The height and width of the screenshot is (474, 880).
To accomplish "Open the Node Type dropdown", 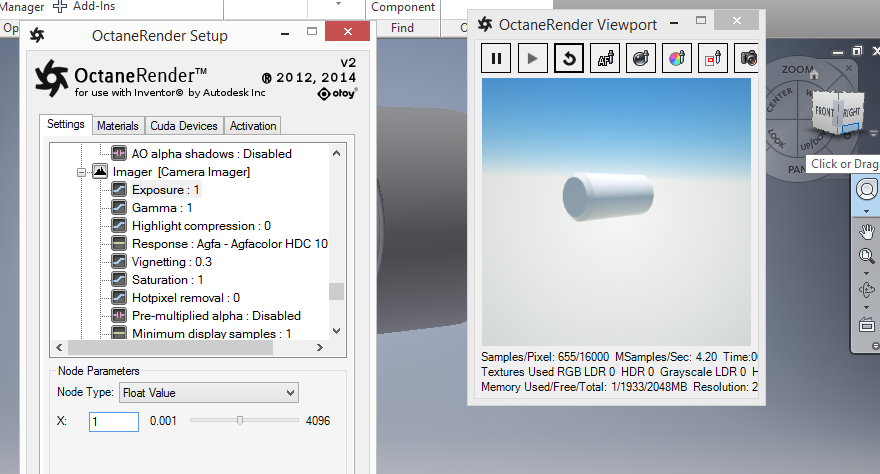I will point(208,393).
